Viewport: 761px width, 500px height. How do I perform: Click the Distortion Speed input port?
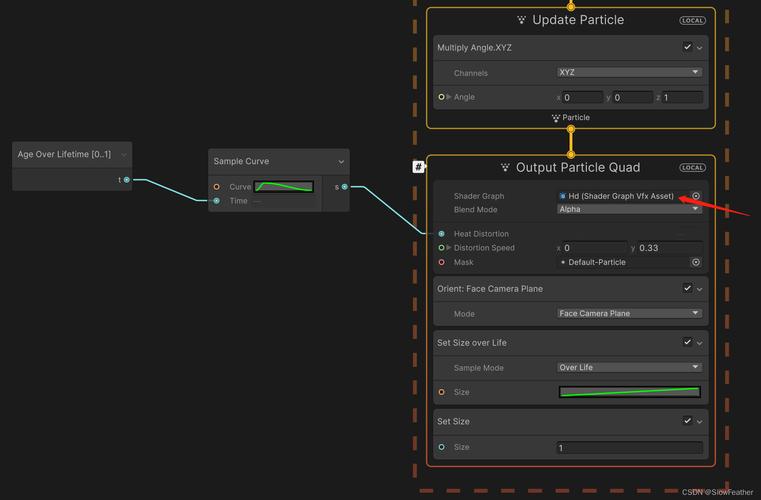441,248
